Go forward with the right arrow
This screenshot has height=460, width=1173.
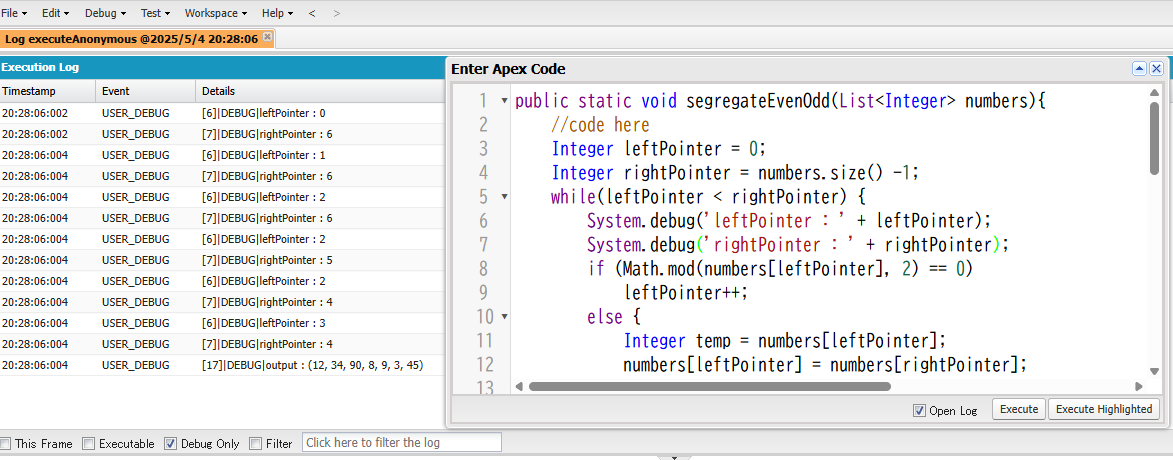(x=337, y=13)
